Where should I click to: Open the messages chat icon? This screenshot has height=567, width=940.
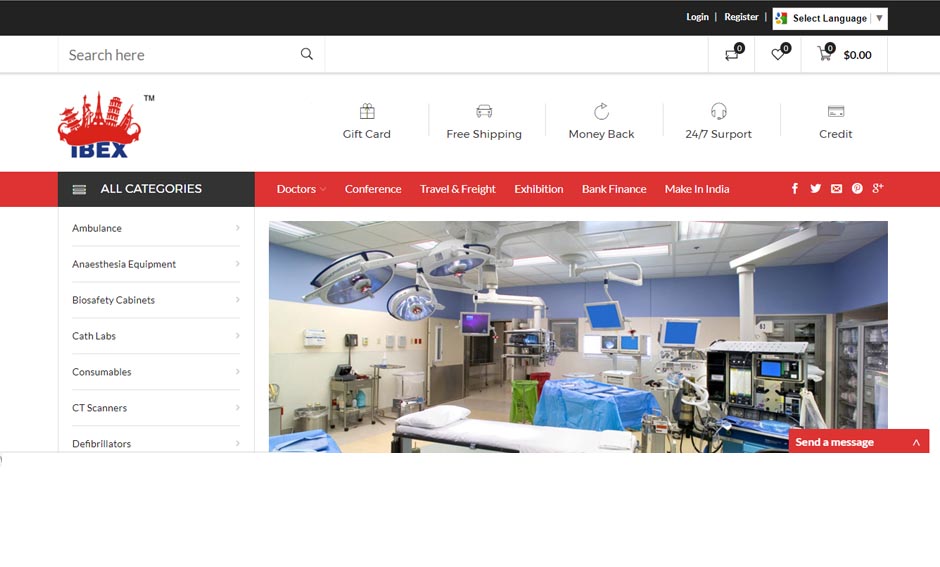[732, 55]
